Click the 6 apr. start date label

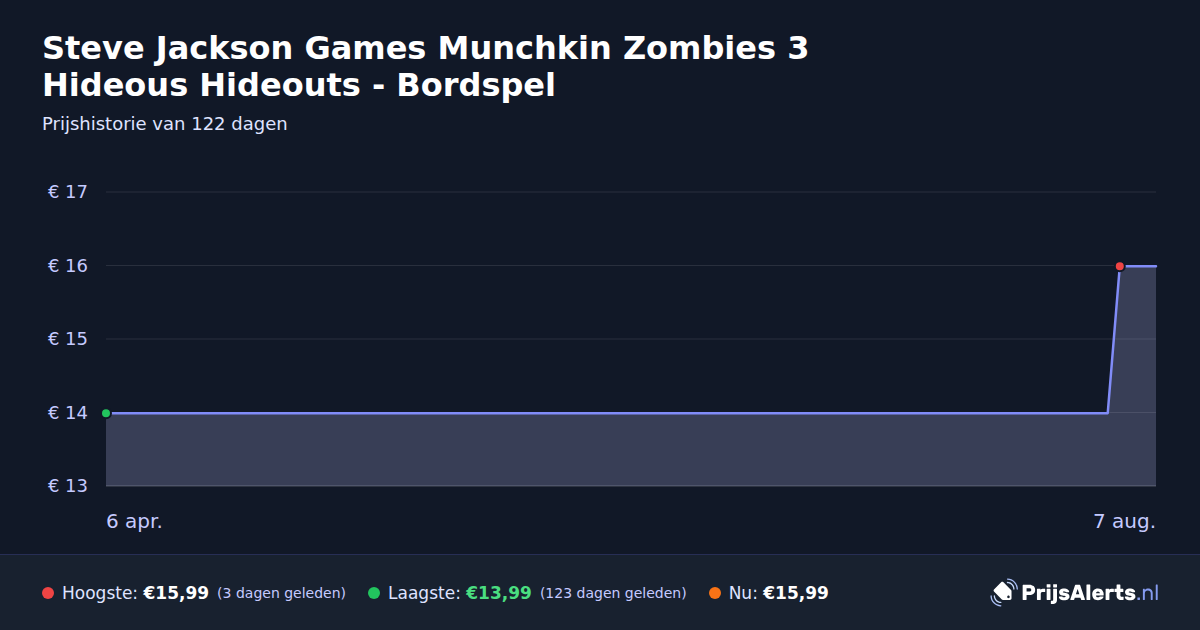134,522
